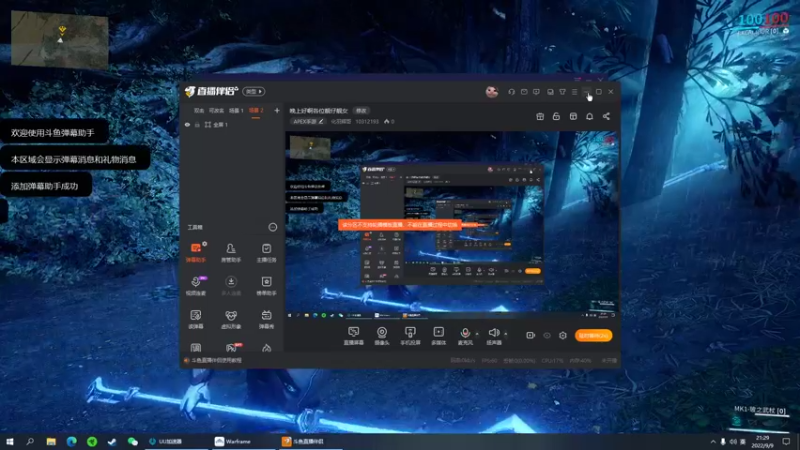Edit the APEX手游 category tag
Screen dimensions: 800x450
(309, 121)
